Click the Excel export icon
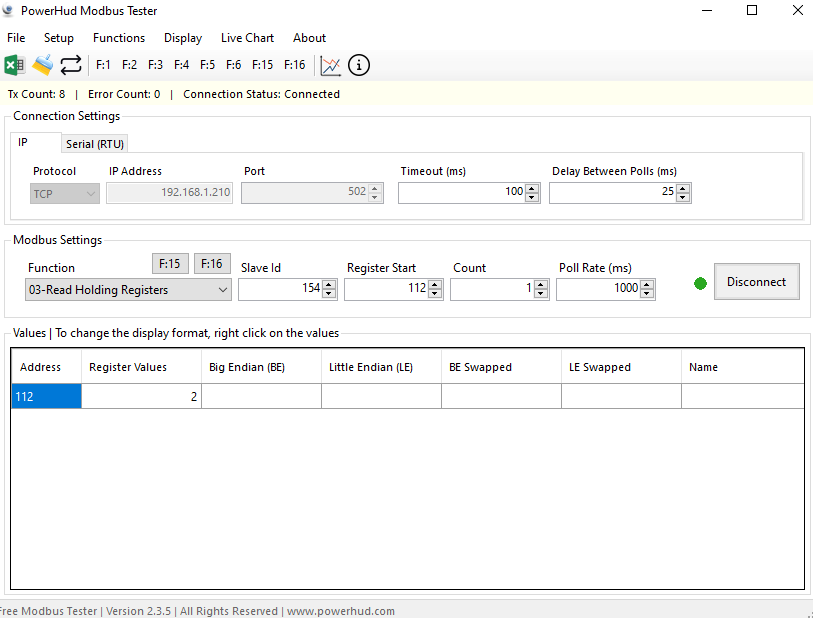Viewport: 813px width, 618px height. coord(14,65)
